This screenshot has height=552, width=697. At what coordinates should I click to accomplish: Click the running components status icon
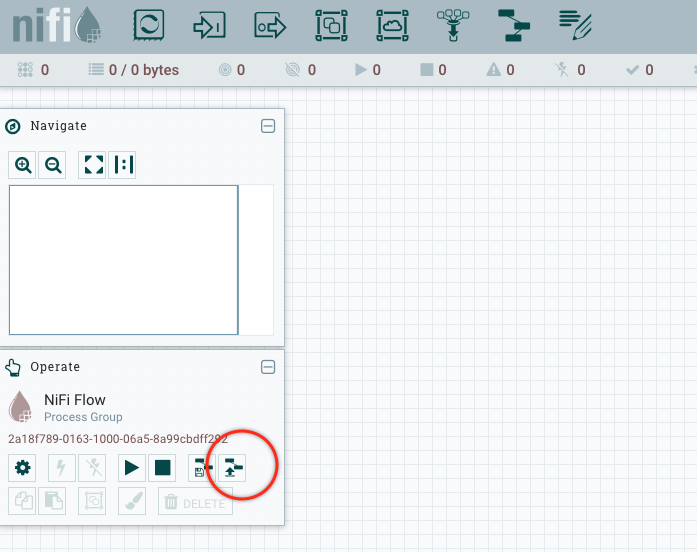(x=361, y=70)
